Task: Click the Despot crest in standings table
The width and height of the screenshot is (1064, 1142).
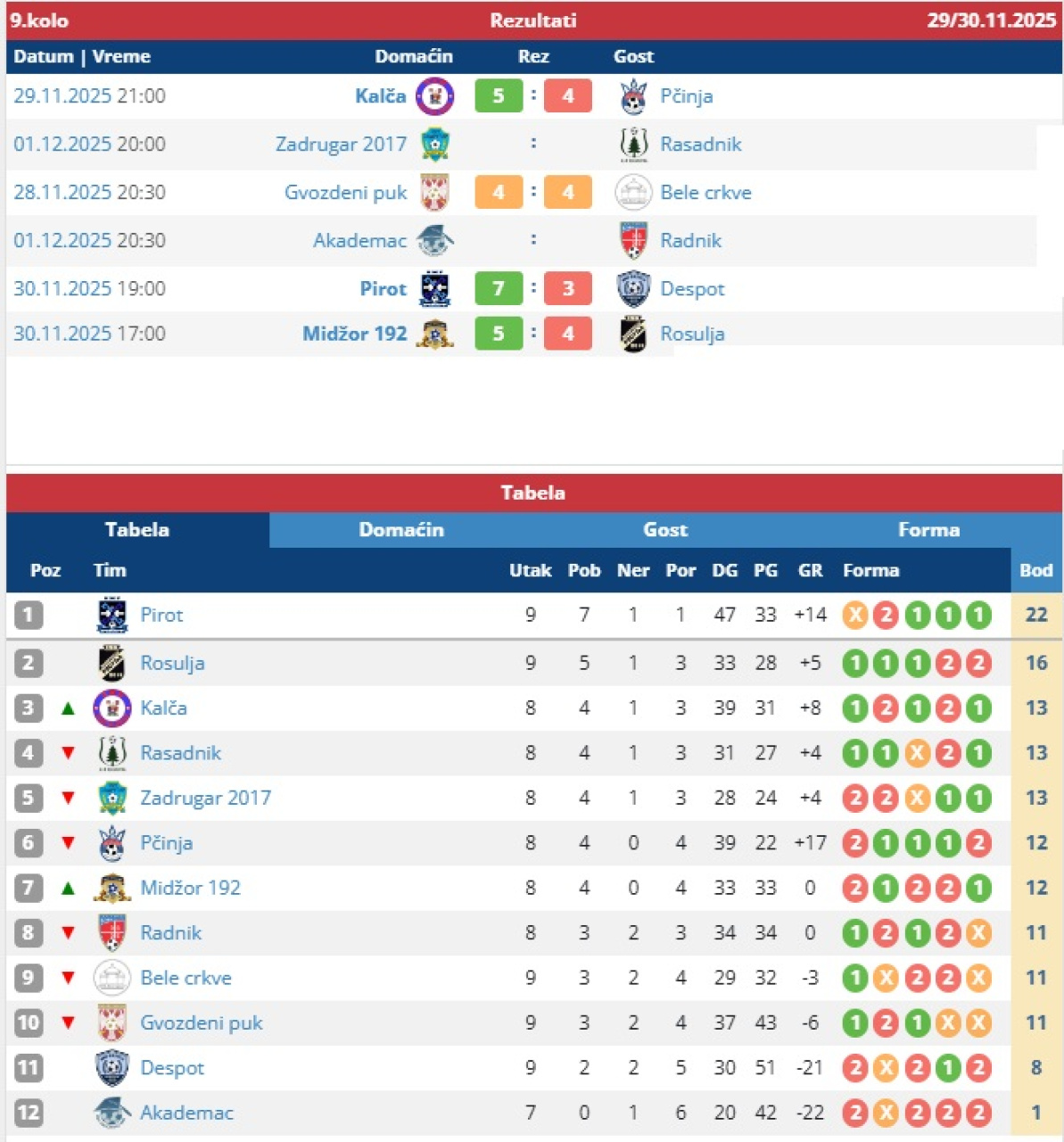Action: coord(112,1068)
